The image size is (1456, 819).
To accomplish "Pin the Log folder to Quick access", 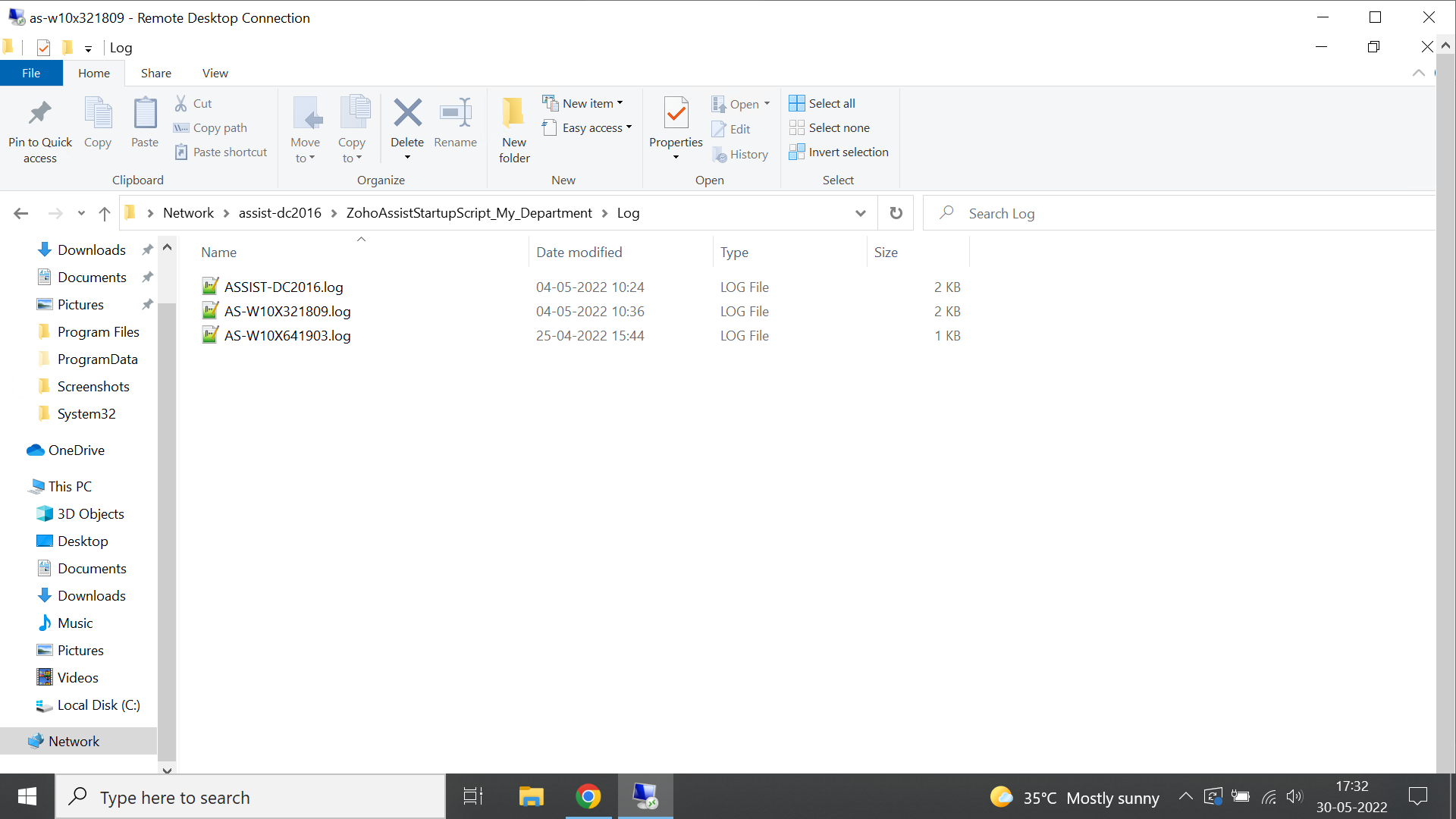I will (x=39, y=129).
